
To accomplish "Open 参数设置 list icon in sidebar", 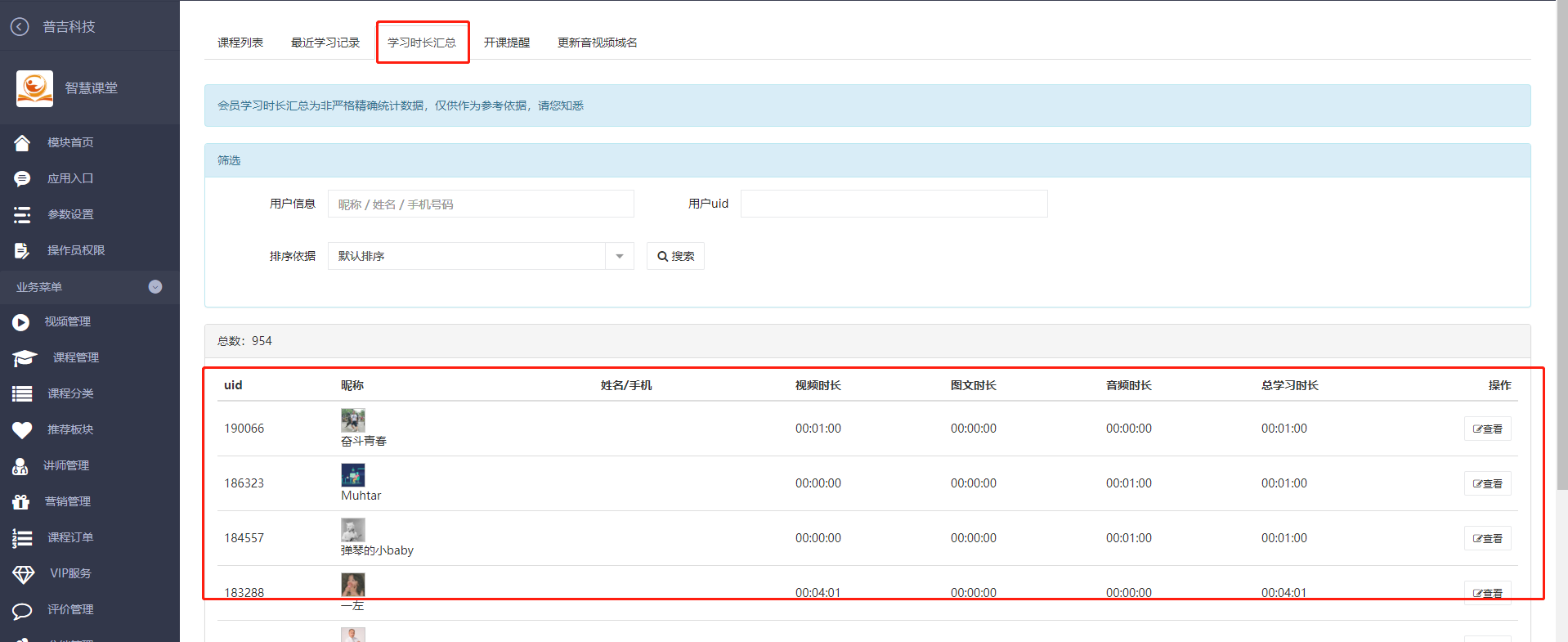I will (x=22, y=215).
